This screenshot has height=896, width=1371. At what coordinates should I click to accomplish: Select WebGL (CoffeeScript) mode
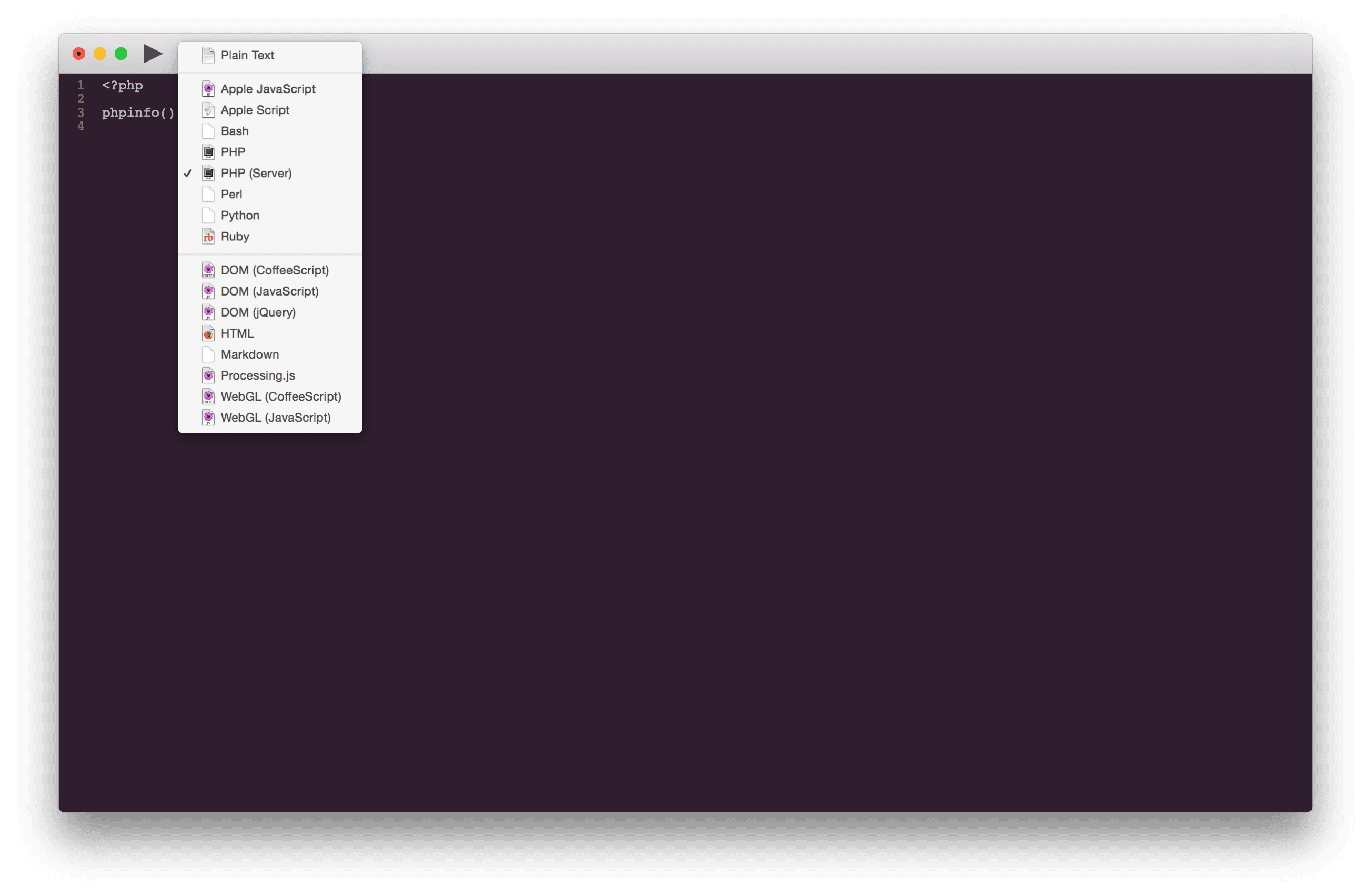click(270, 397)
